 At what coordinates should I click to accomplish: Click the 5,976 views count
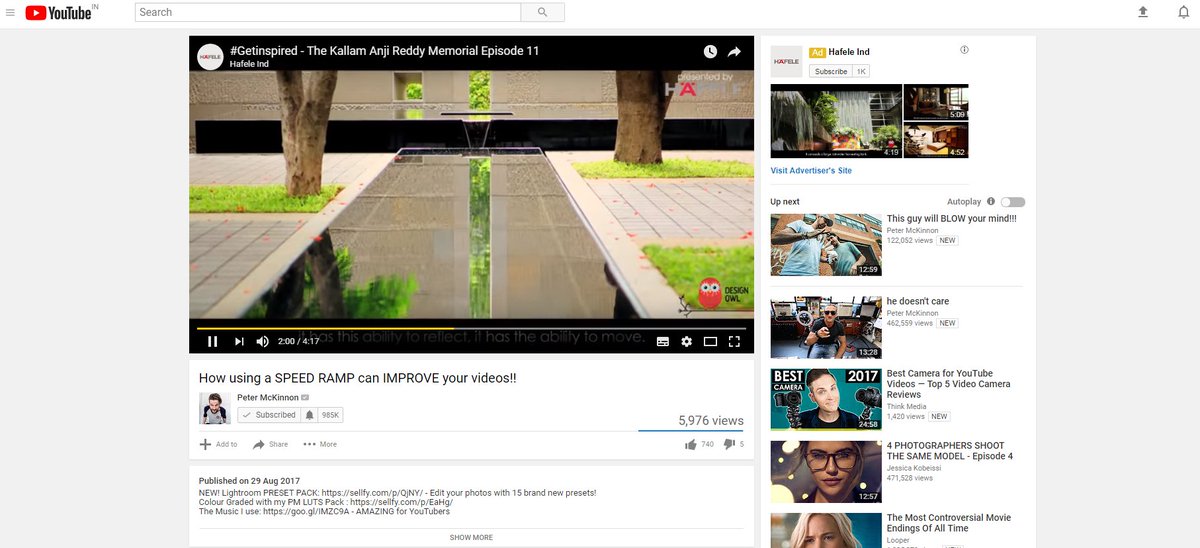711,421
